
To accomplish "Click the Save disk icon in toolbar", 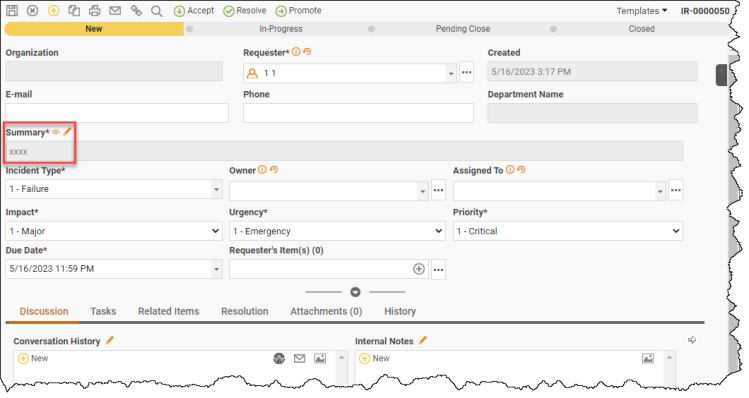I will (12, 11).
